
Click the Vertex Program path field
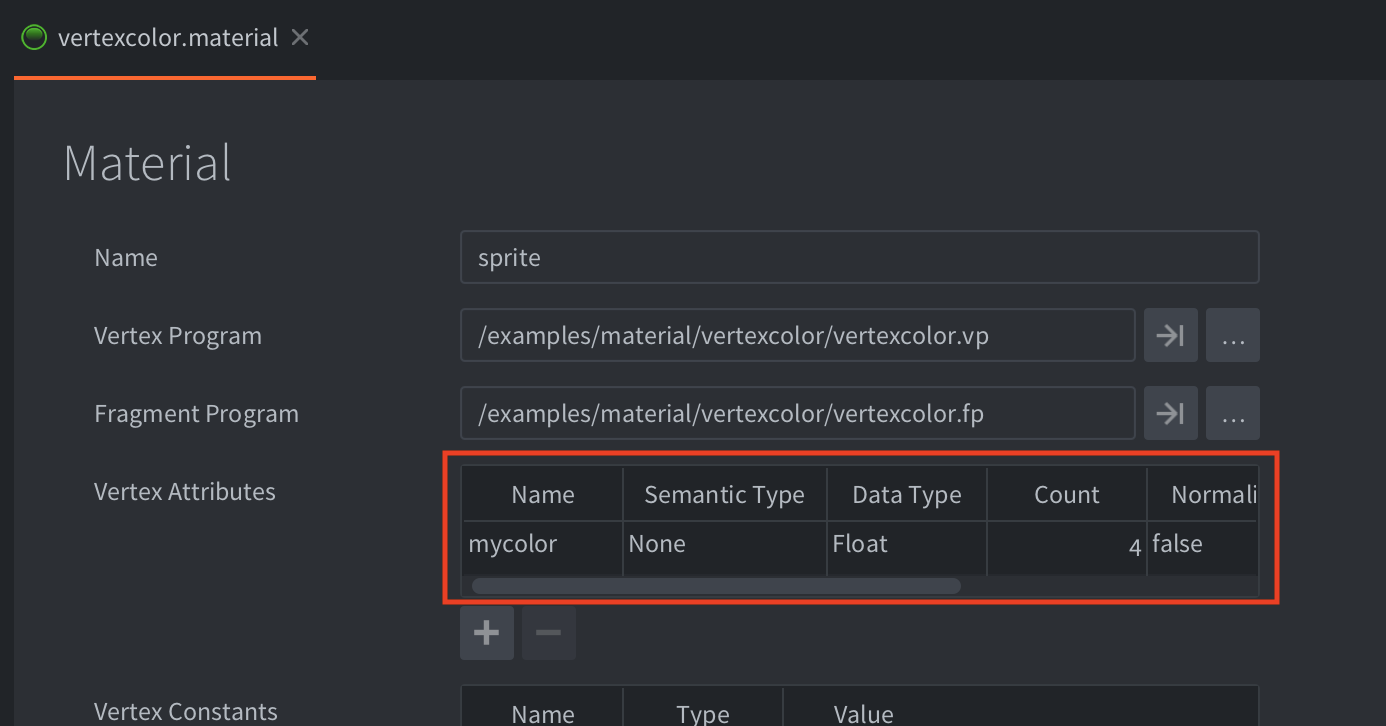(x=797, y=335)
